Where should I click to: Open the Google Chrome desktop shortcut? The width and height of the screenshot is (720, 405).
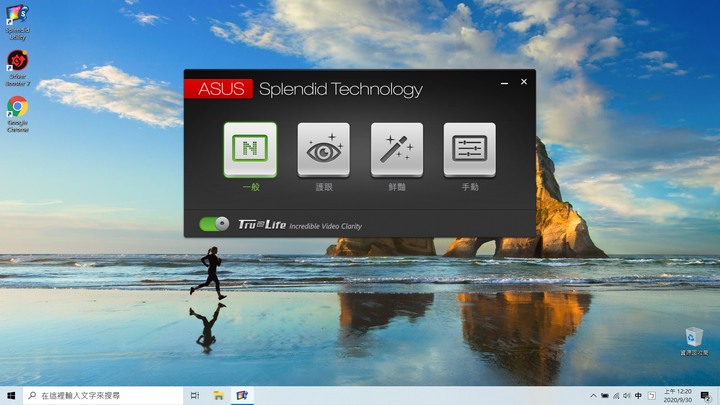pyautogui.click(x=17, y=114)
